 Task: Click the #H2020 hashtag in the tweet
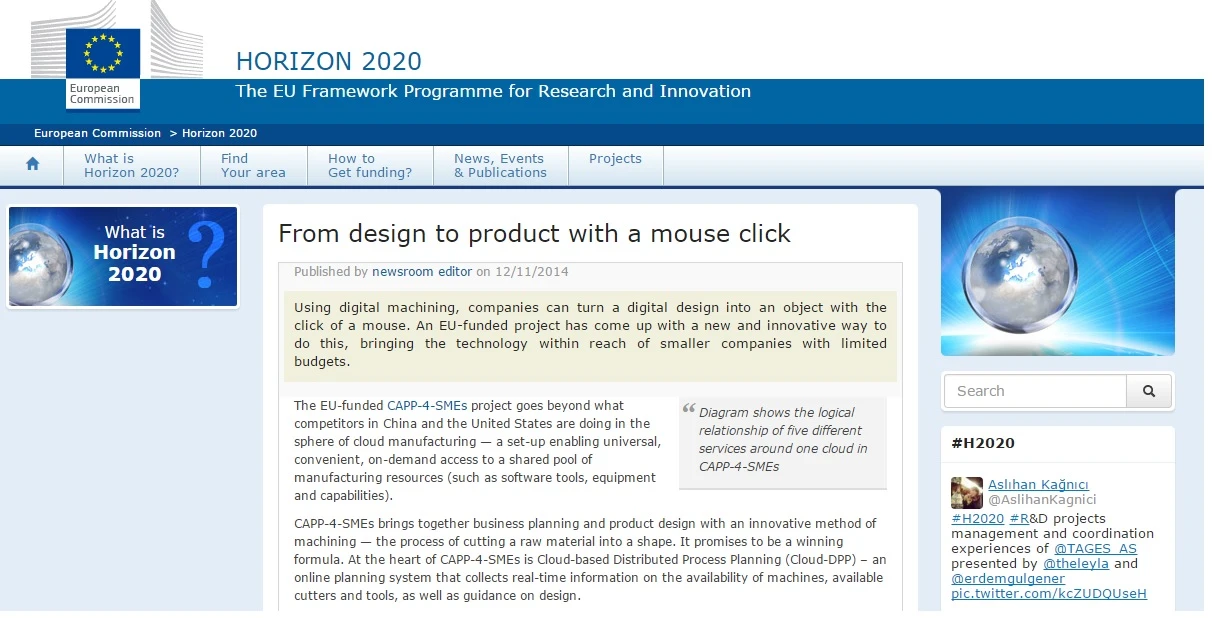(977, 519)
